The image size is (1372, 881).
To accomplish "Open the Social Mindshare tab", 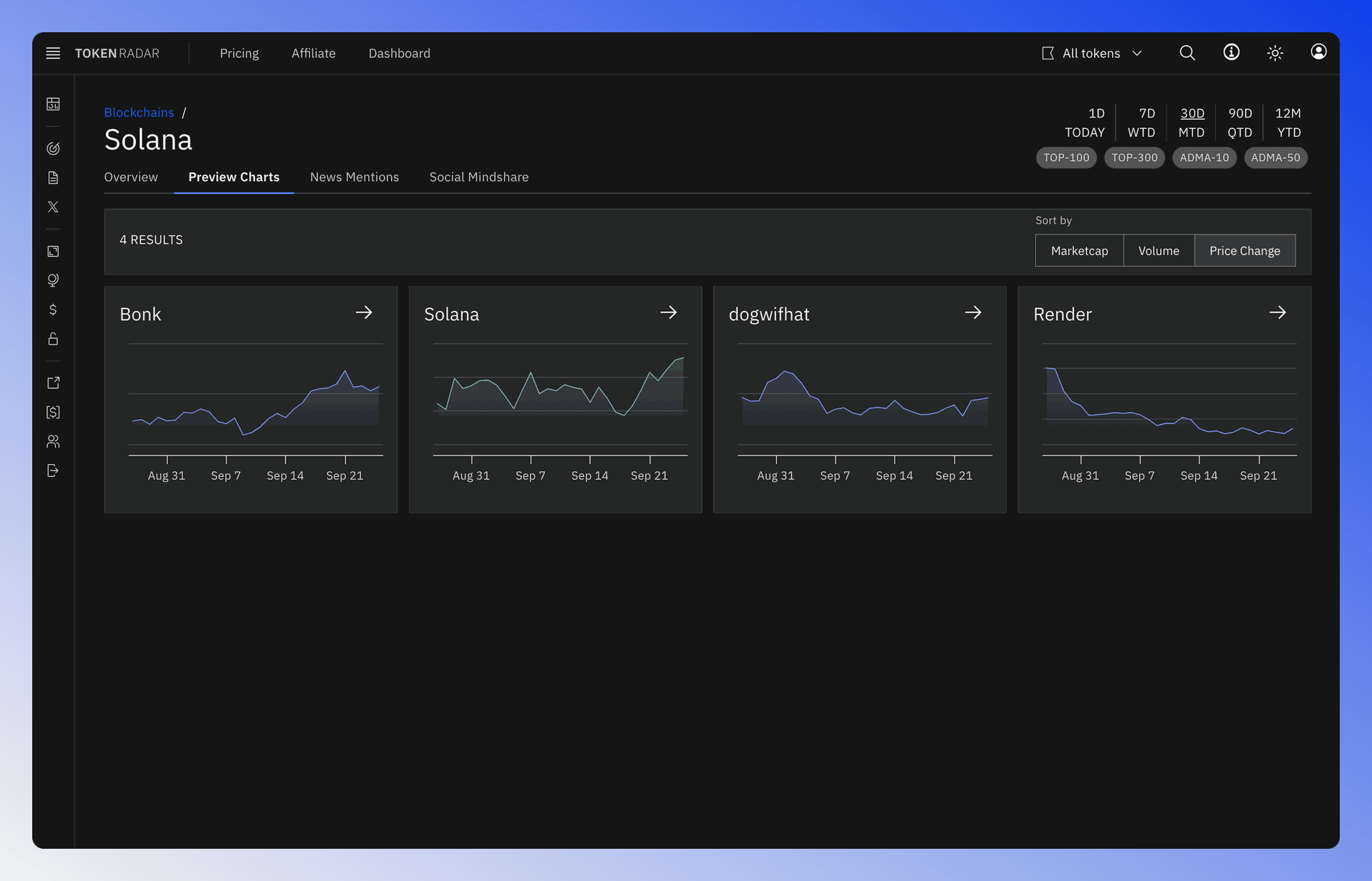I will pyautogui.click(x=479, y=177).
